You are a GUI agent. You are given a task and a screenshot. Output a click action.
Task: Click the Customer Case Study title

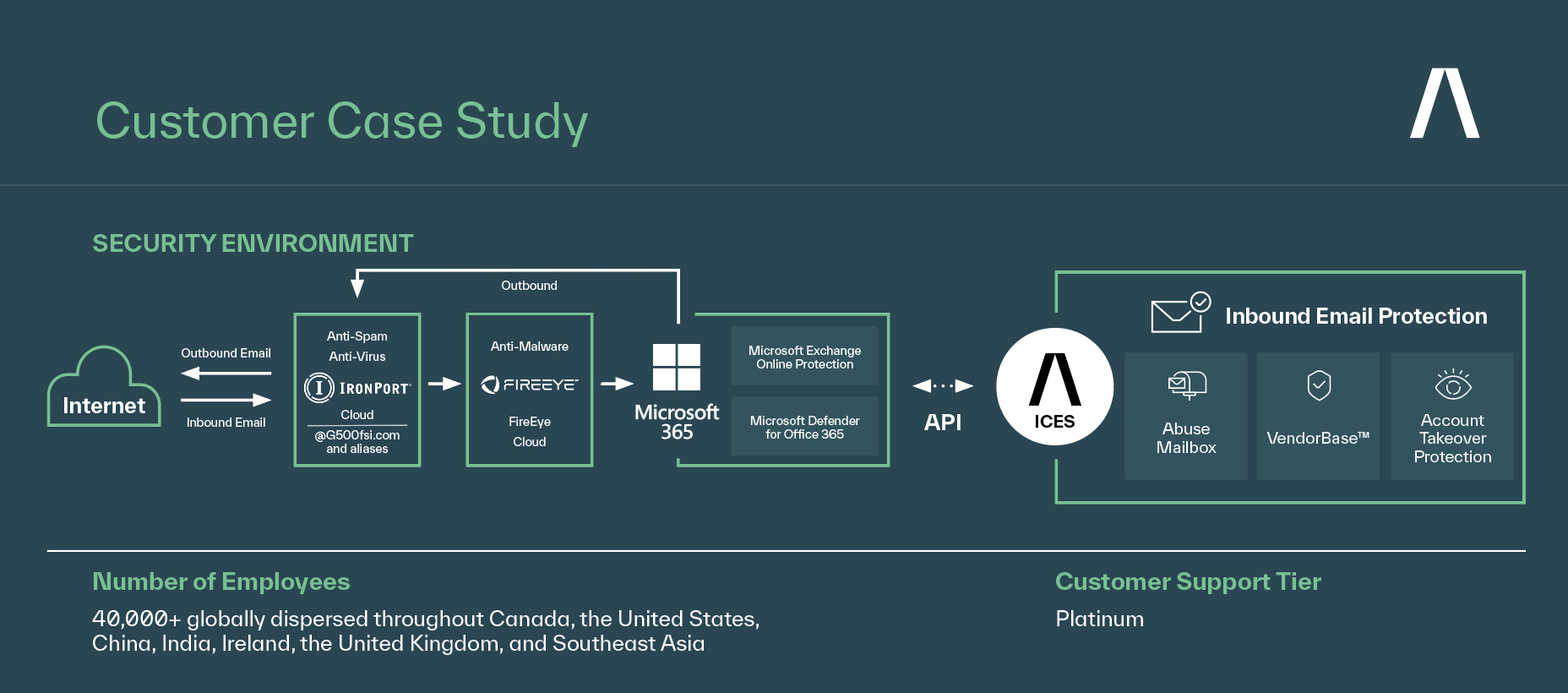pyautogui.click(x=341, y=121)
